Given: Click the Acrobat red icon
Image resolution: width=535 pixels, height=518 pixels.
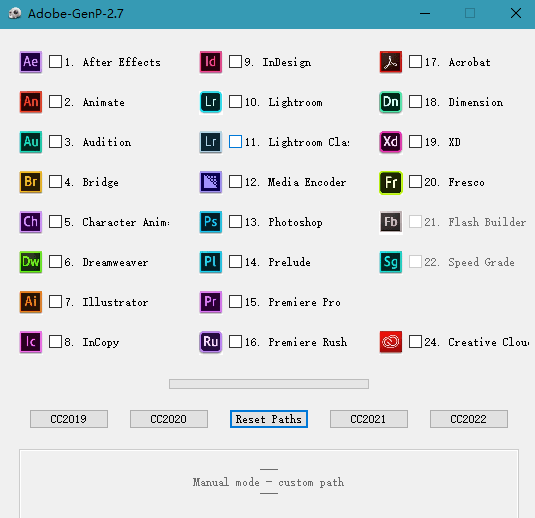Looking at the screenshot, I should click(x=391, y=62).
